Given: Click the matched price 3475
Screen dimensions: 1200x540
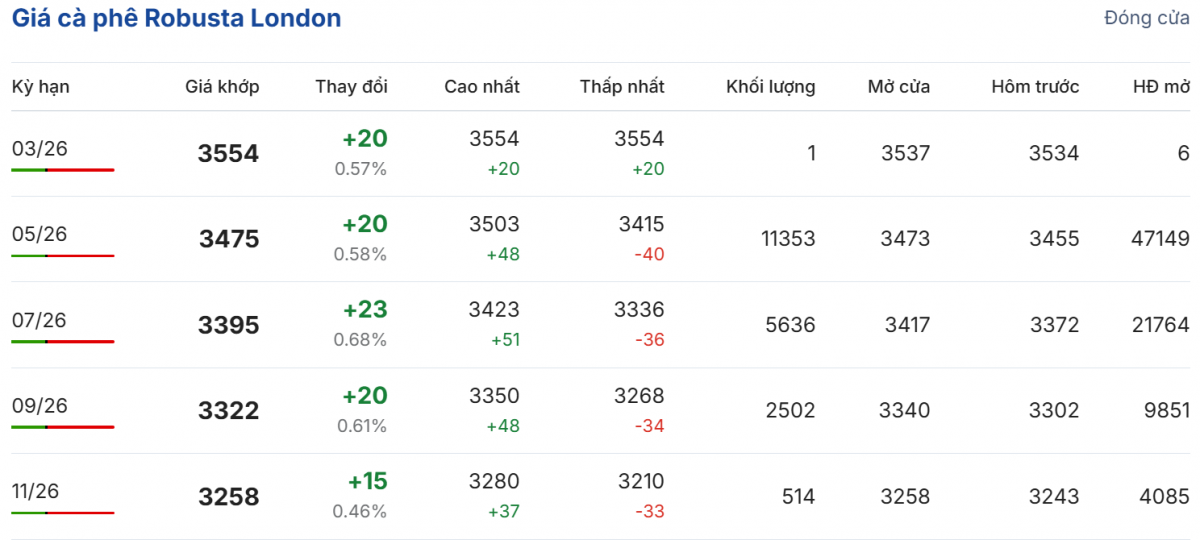Looking at the screenshot, I should coord(228,239).
